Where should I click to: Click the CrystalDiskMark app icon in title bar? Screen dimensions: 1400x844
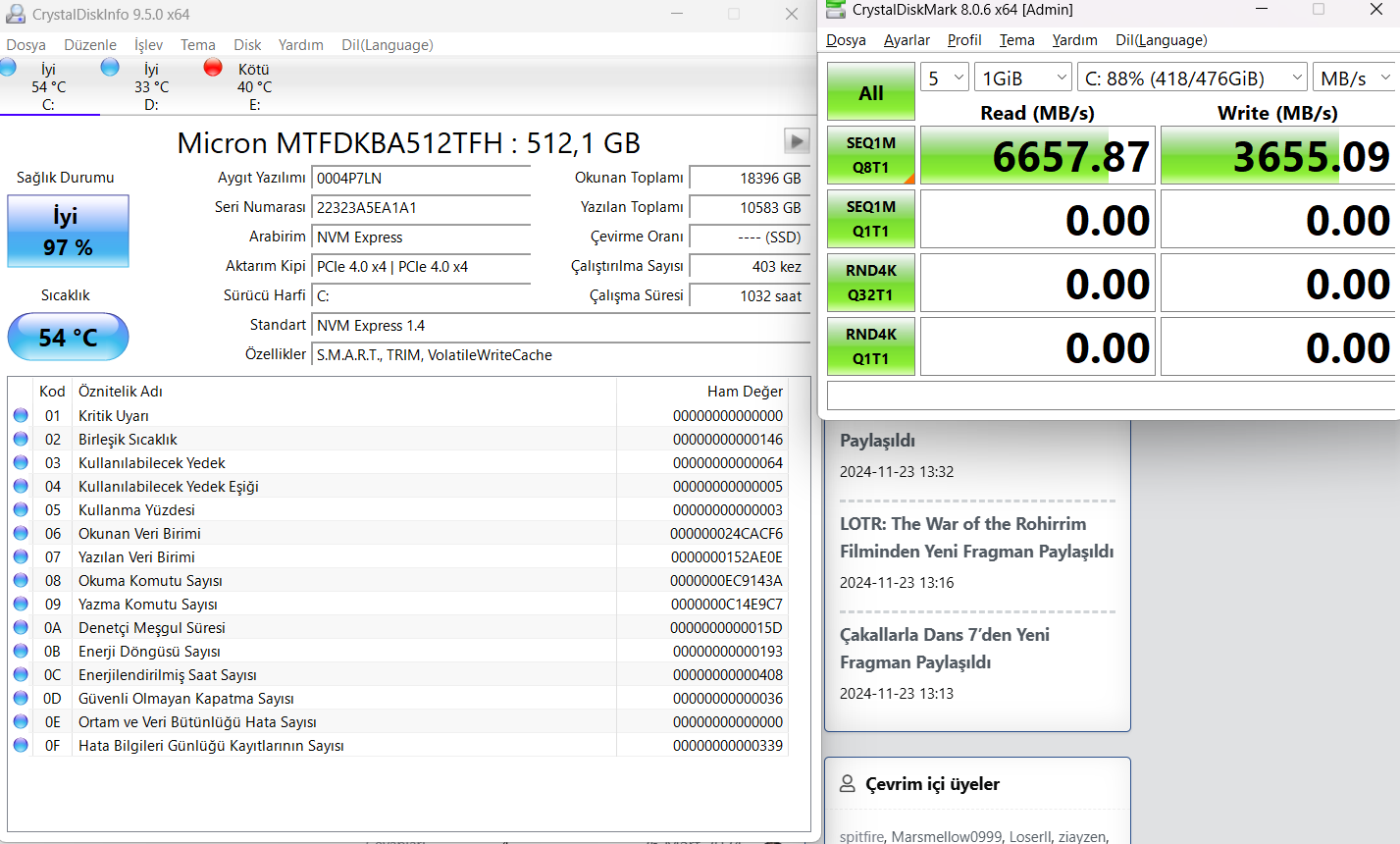836,9
